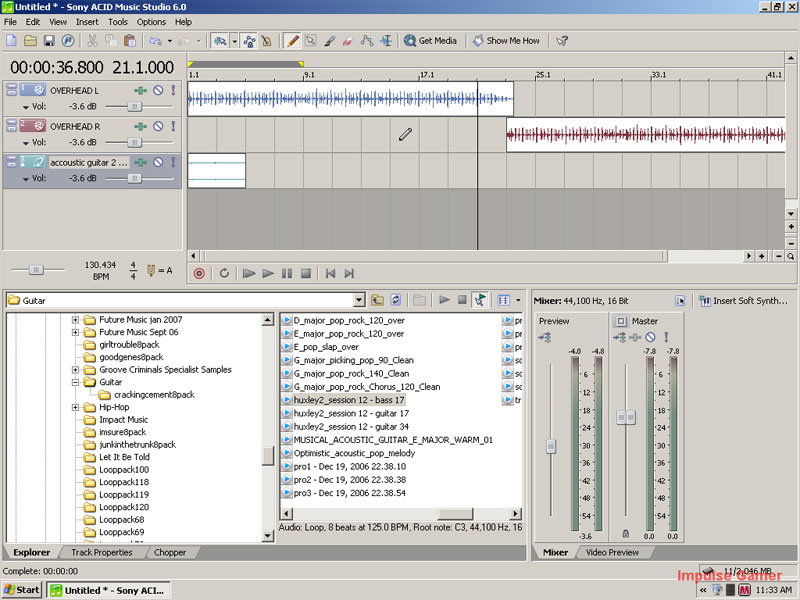The width and height of the screenshot is (800, 600).
Task: Go up one folder level in Explorer
Action: click(x=377, y=300)
